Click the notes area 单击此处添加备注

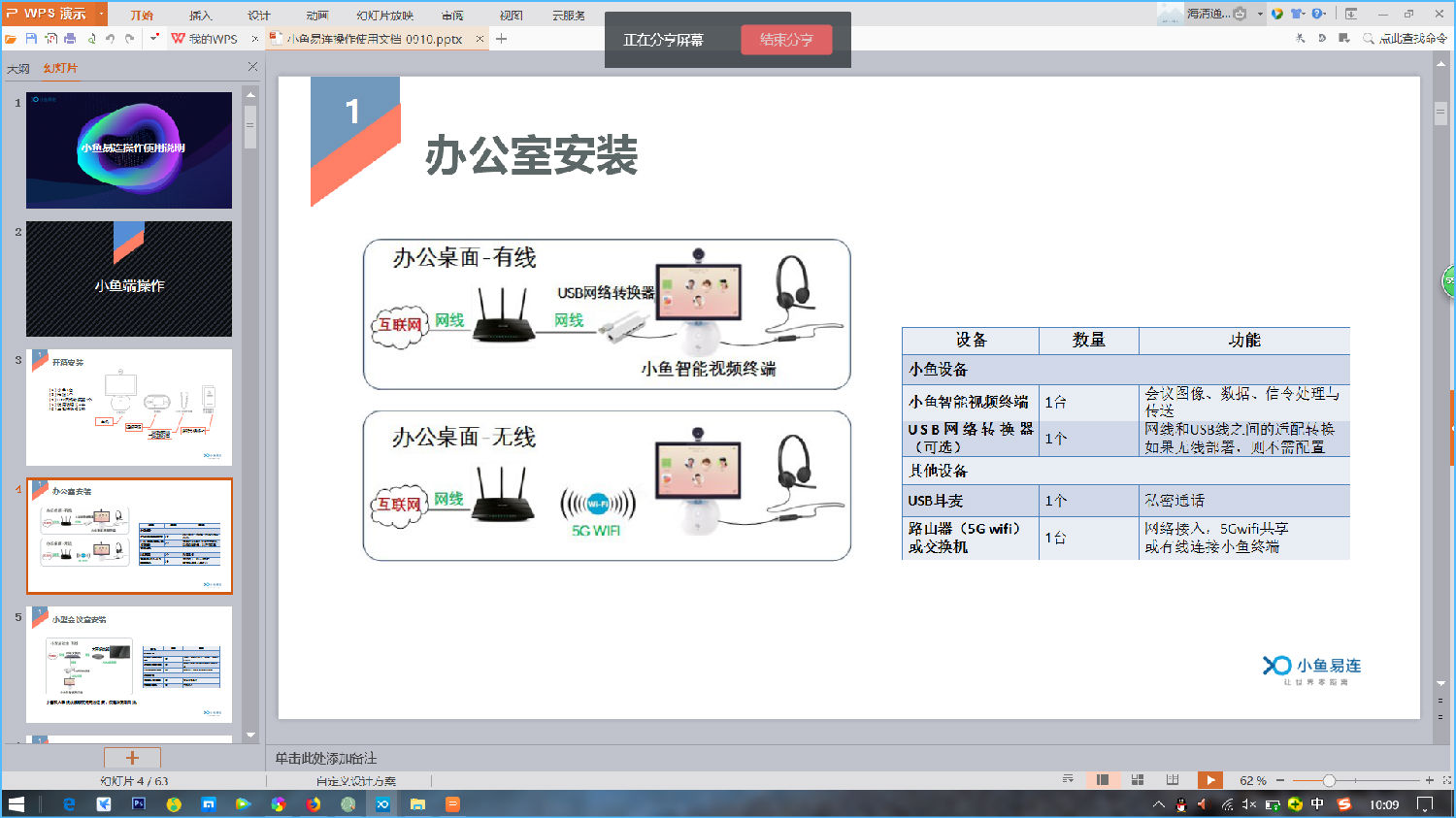click(x=326, y=758)
